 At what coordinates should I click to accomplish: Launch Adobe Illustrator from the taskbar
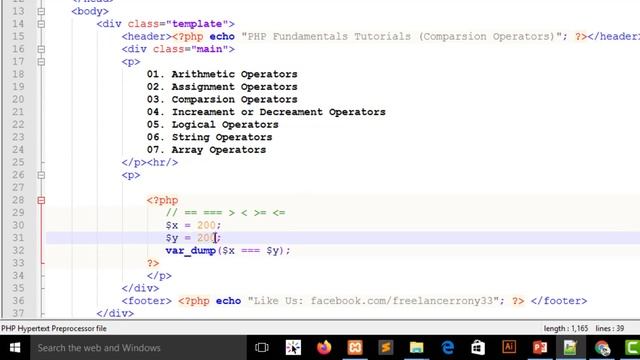509,347
